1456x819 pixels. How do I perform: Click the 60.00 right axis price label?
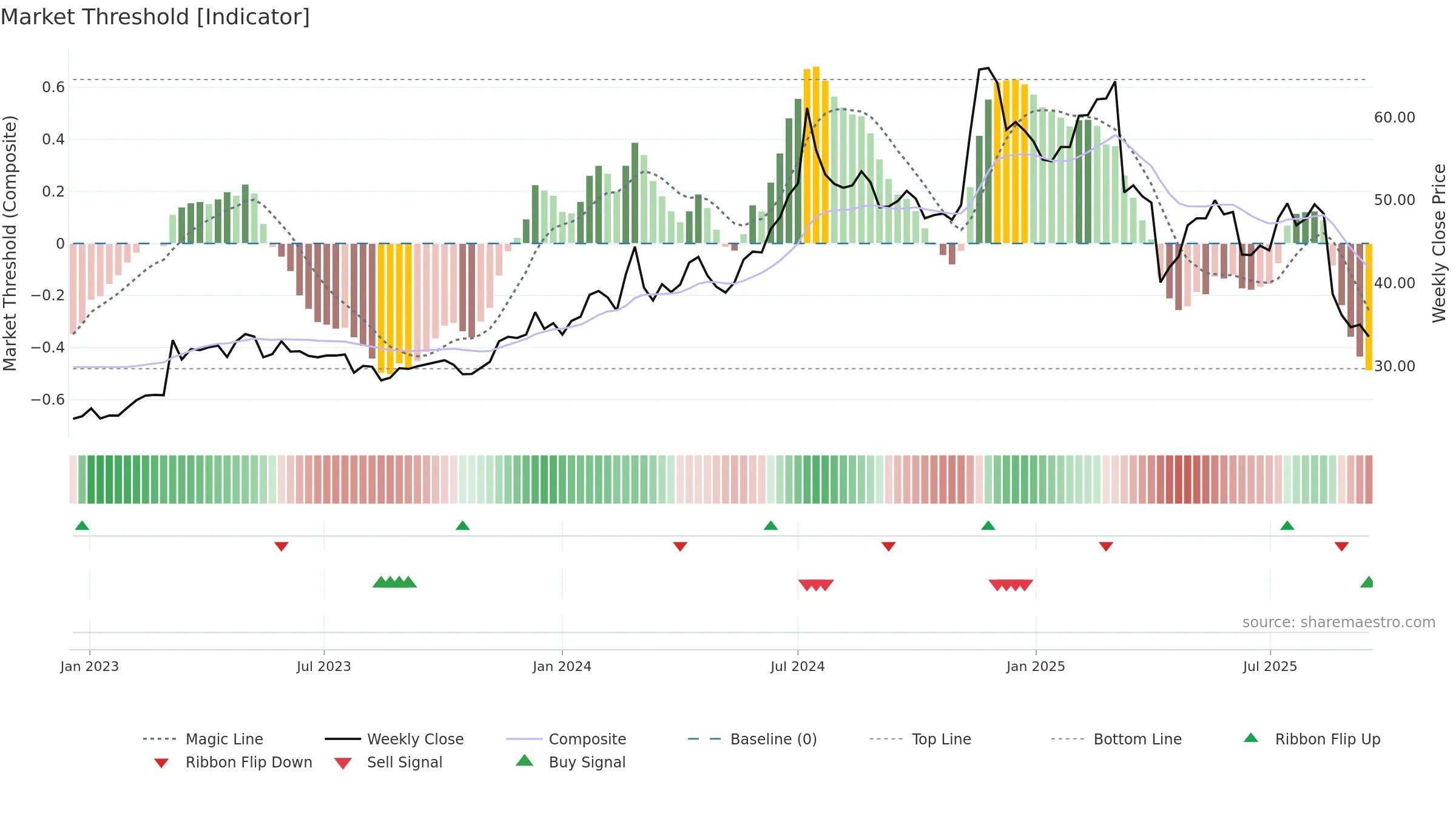[1395, 118]
